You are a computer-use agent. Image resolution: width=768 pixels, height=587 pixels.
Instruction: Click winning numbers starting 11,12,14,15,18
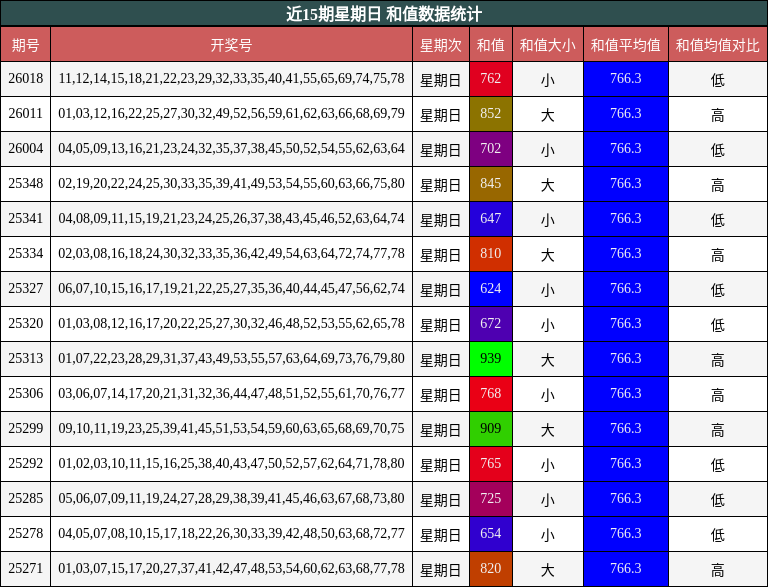point(231,78)
